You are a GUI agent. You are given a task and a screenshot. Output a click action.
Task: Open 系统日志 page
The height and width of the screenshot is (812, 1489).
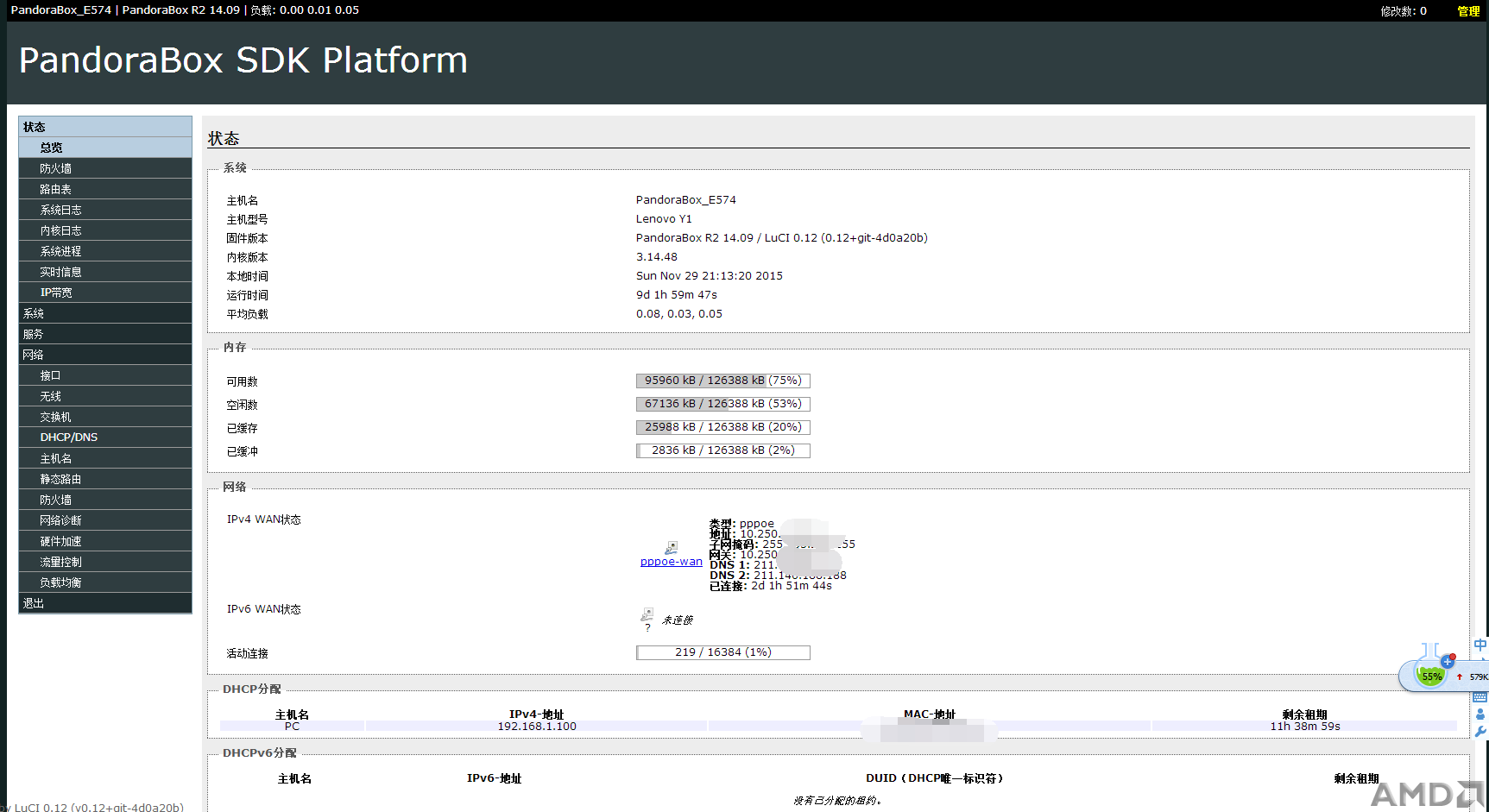point(105,210)
